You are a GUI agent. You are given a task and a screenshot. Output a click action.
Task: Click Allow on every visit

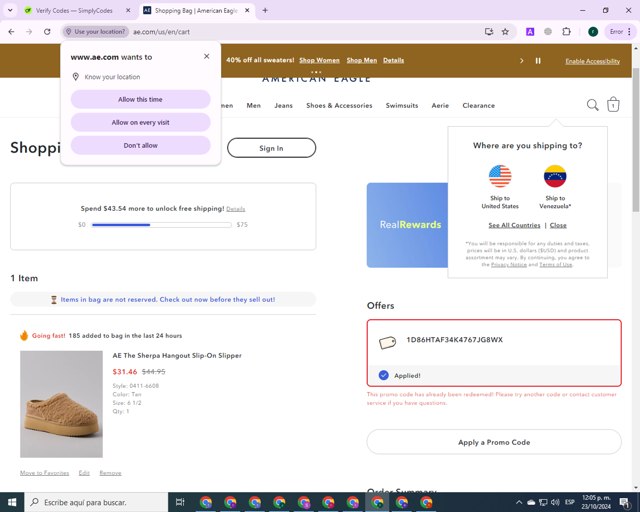pyautogui.click(x=140, y=122)
